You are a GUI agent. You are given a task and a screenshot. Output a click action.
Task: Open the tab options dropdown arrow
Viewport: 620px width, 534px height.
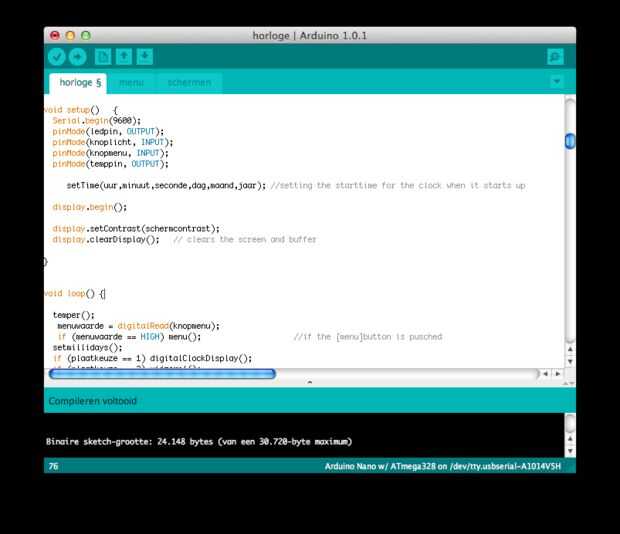click(557, 82)
